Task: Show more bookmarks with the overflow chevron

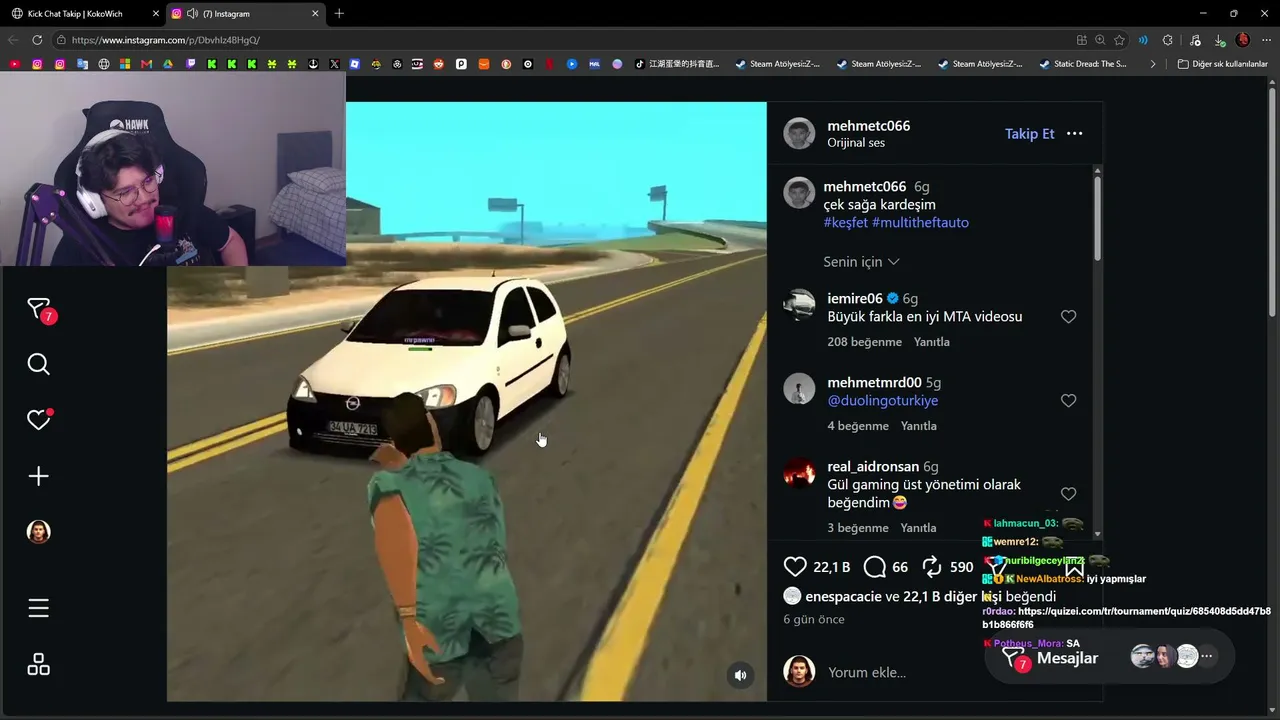Action: (x=1153, y=64)
